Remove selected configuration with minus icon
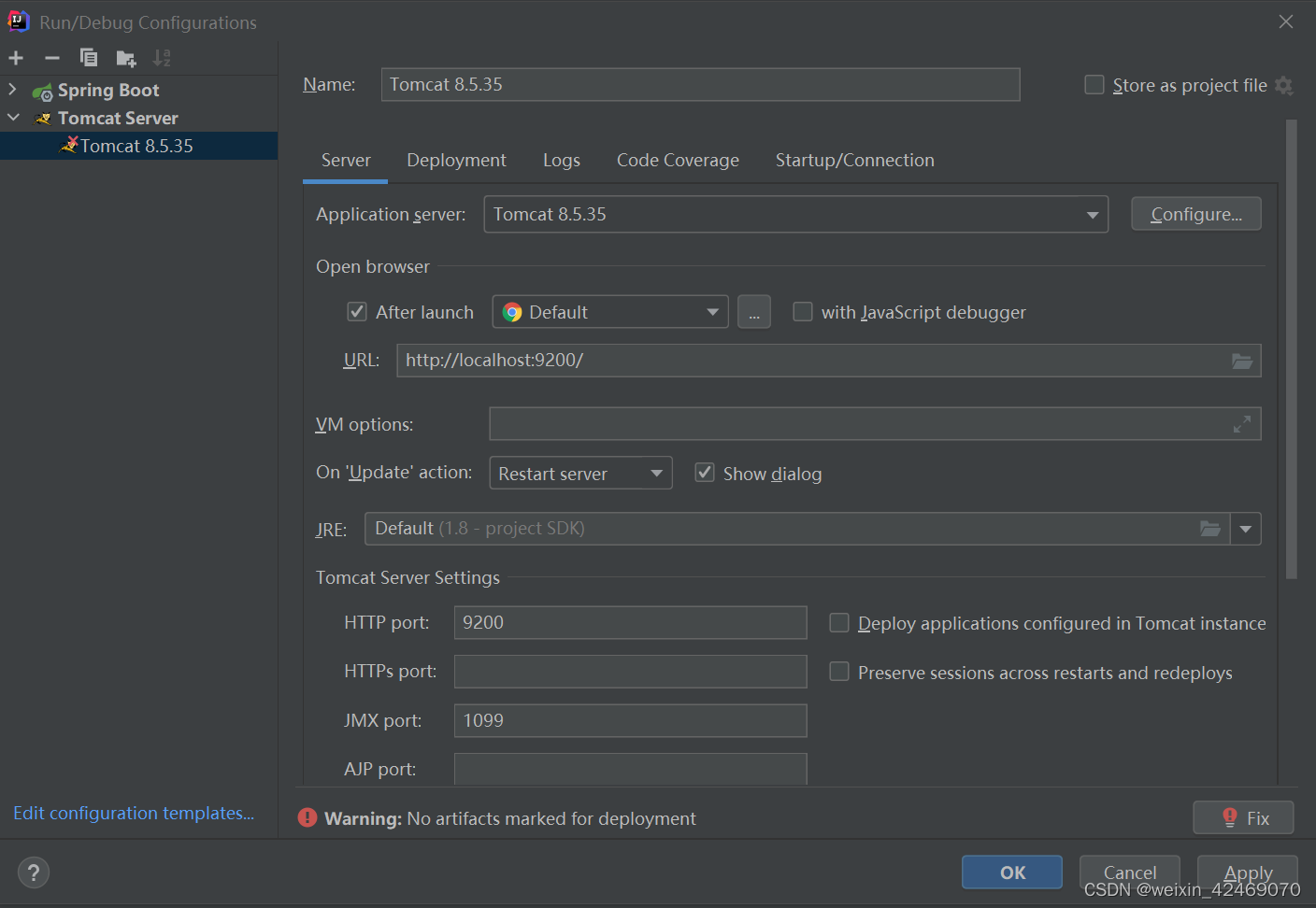Image resolution: width=1316 pixels, height=908 pixels. pyautogui.click(x=52, y=58)
